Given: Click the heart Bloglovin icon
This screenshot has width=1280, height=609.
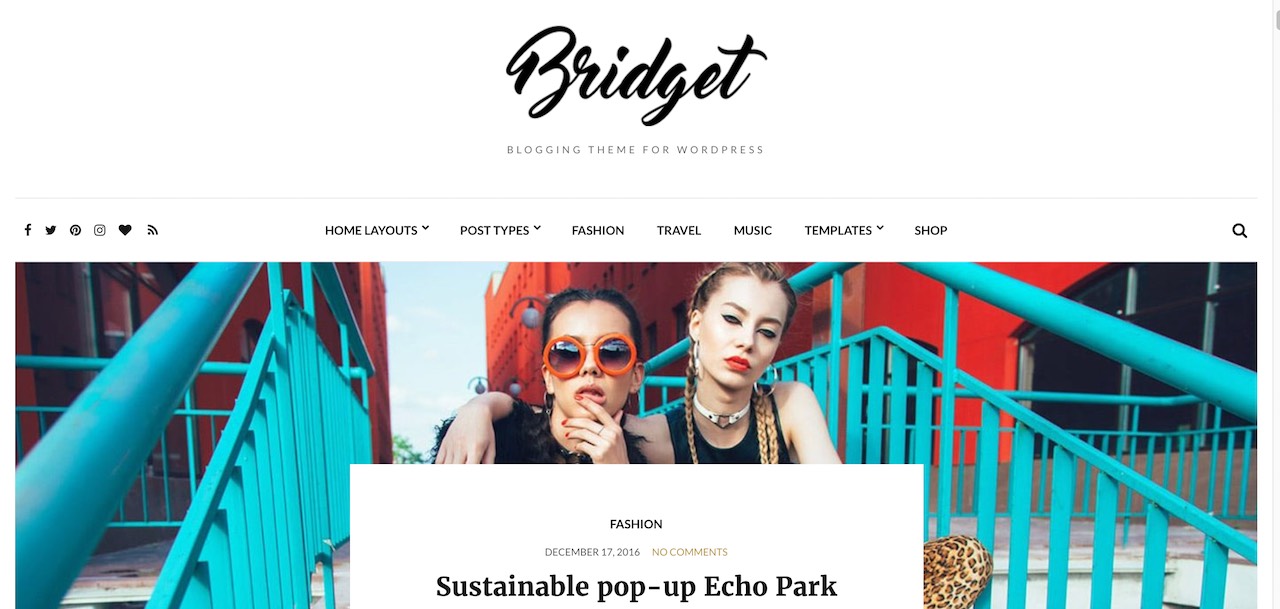Looking at the screenshot, I should click(125, 230).
